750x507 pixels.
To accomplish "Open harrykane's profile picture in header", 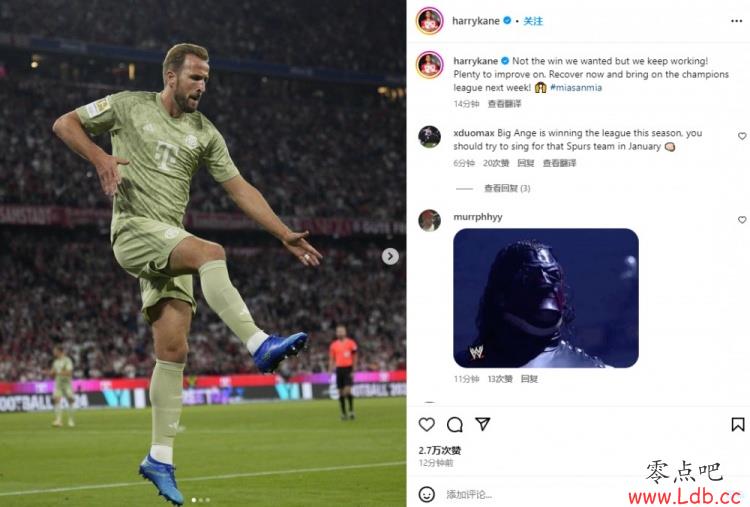I will (x=430, y=21).
